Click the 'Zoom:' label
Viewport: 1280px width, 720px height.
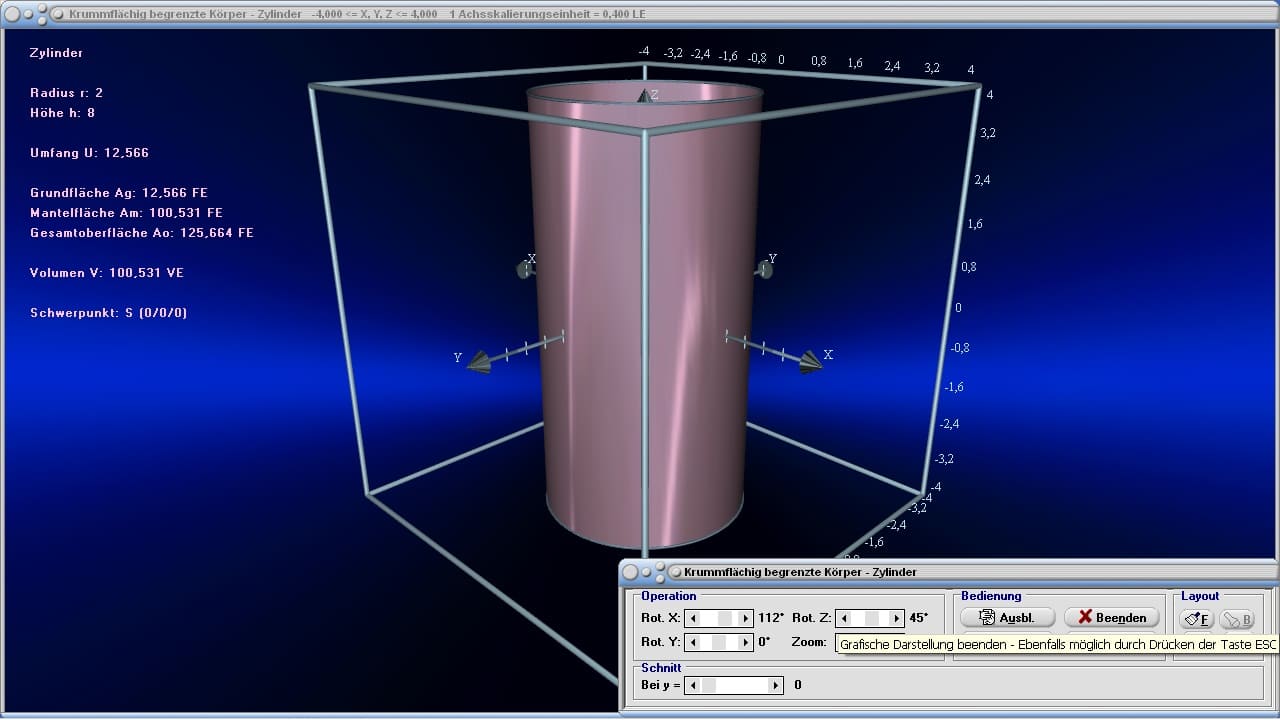809,642
